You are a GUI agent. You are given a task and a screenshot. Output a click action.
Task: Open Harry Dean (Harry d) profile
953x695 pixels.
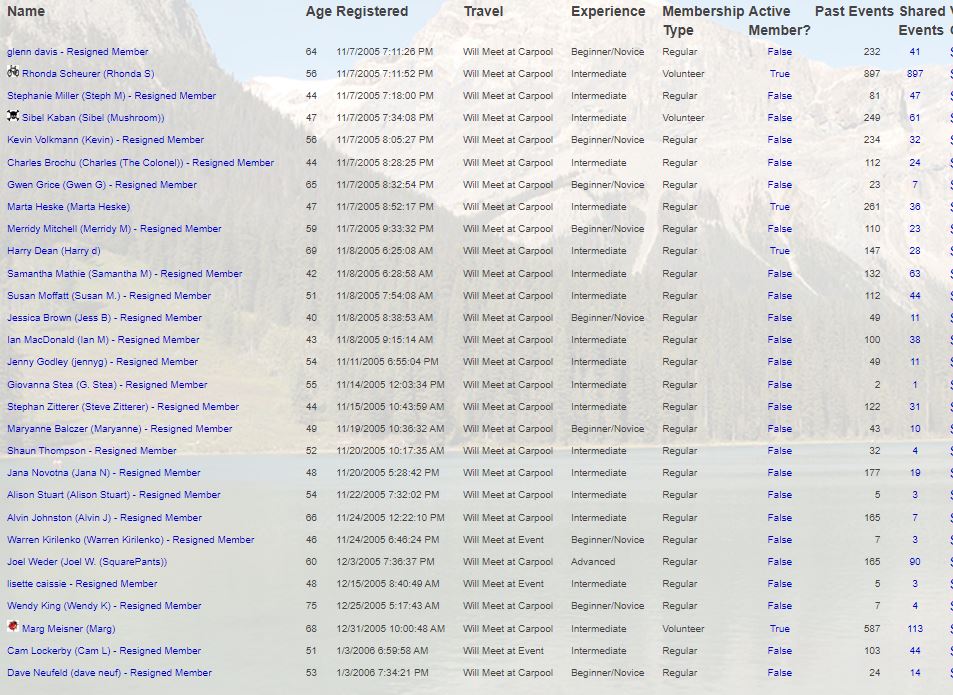(x=54, y=251)
